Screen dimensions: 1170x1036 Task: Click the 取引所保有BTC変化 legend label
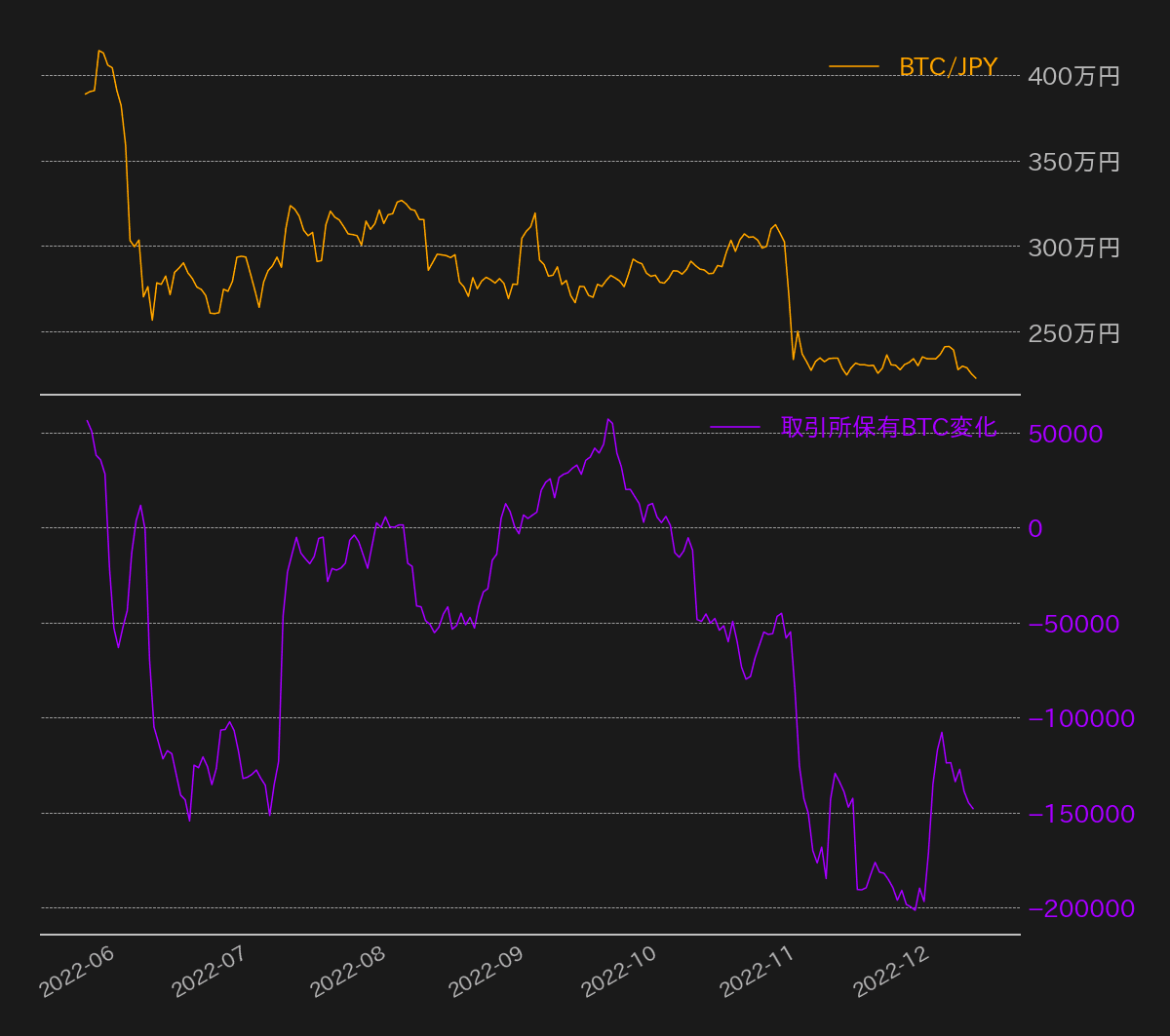[x=888, y=427]
